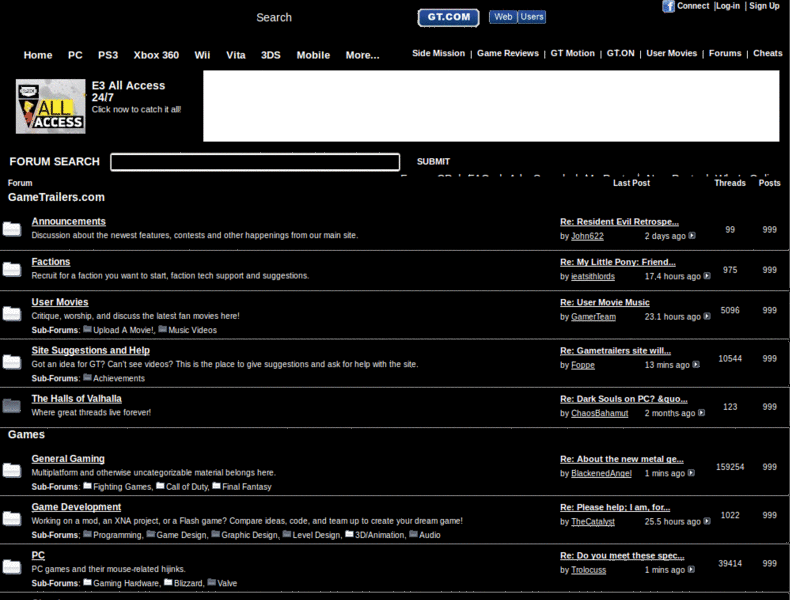Image resolution: width=800 pixels, height=600 pixels.
Task: Open the PC forum folder icon
Action: [12, 567]
